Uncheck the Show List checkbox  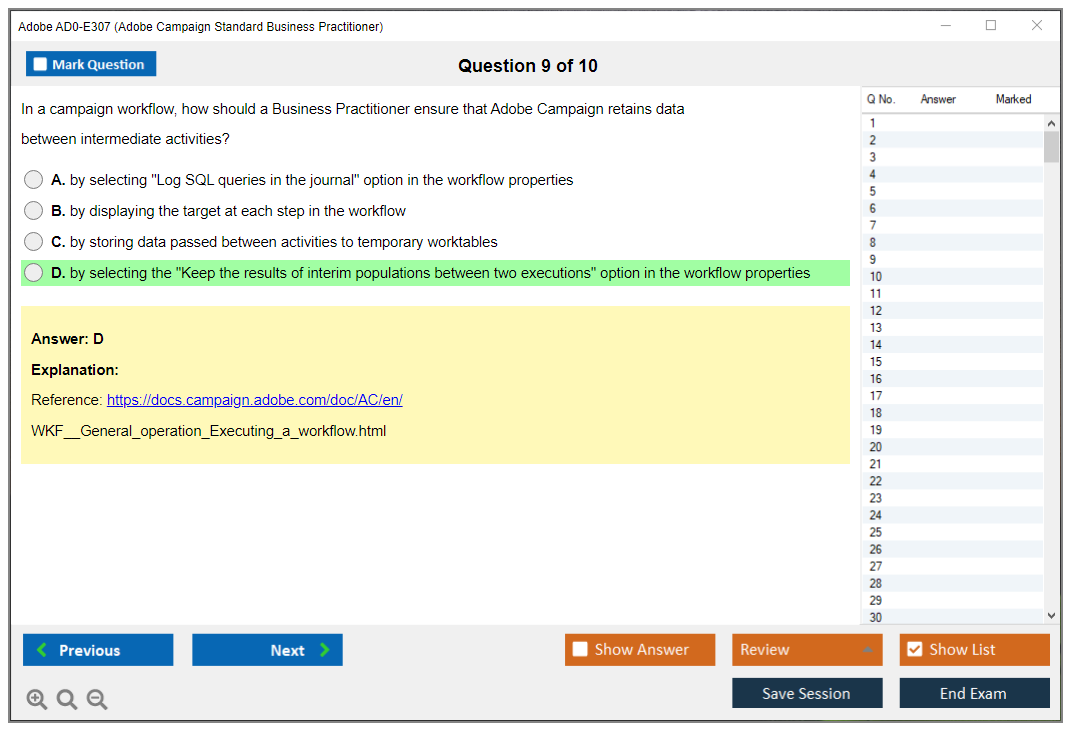[914, 650]
